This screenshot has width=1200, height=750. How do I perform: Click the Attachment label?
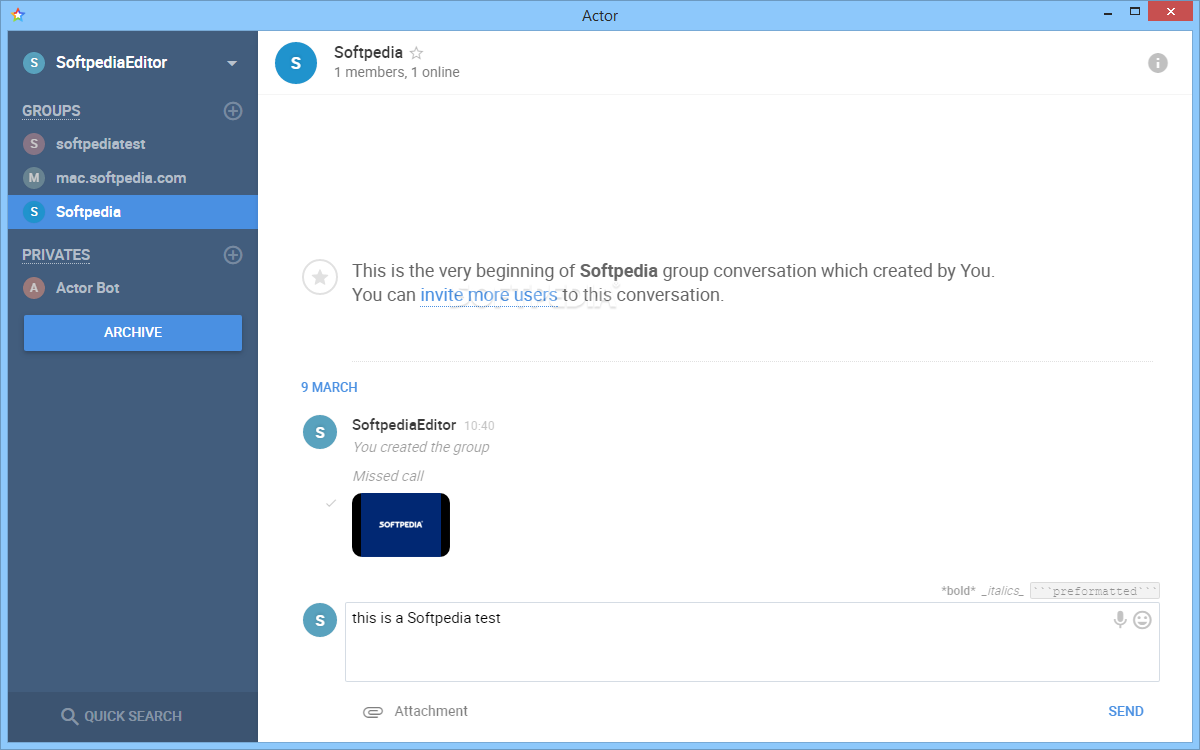point(431,712)
